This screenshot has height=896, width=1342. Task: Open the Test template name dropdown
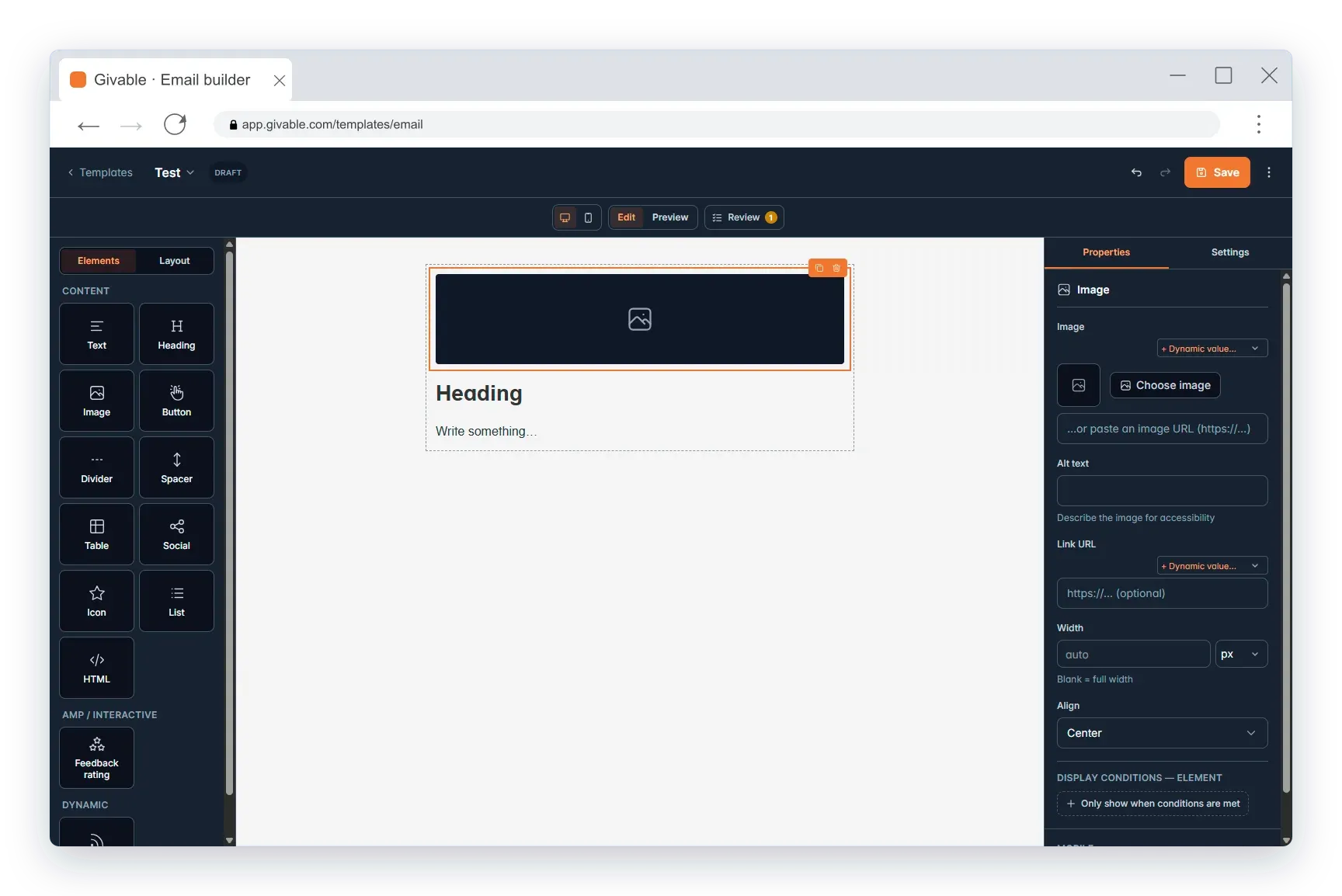pos(174,172)
